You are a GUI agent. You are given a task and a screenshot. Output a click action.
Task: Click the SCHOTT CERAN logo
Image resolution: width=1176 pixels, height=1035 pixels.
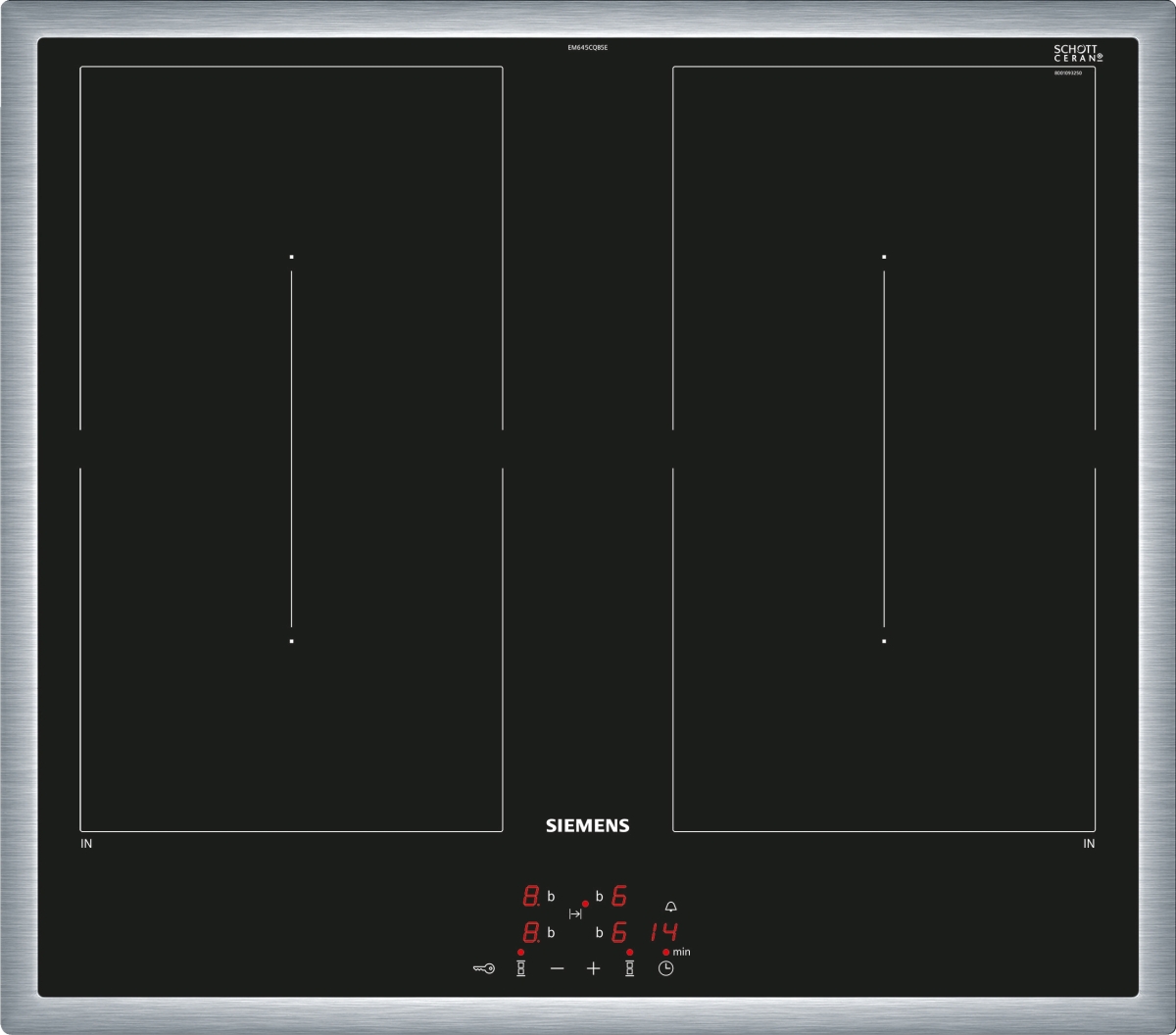1077,53
